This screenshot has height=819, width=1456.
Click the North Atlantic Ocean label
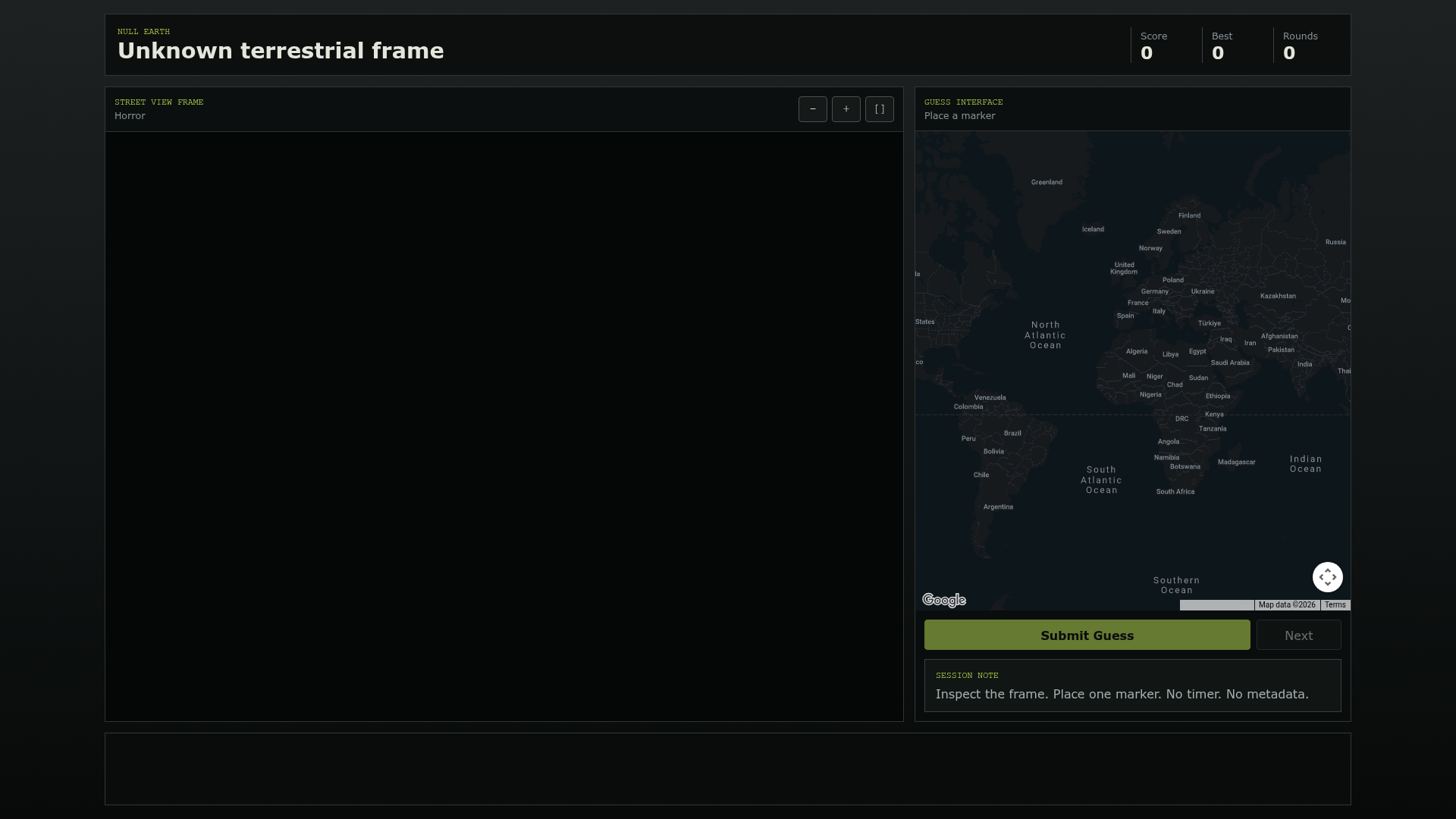pyautogui.click(x=1045, y=335)
